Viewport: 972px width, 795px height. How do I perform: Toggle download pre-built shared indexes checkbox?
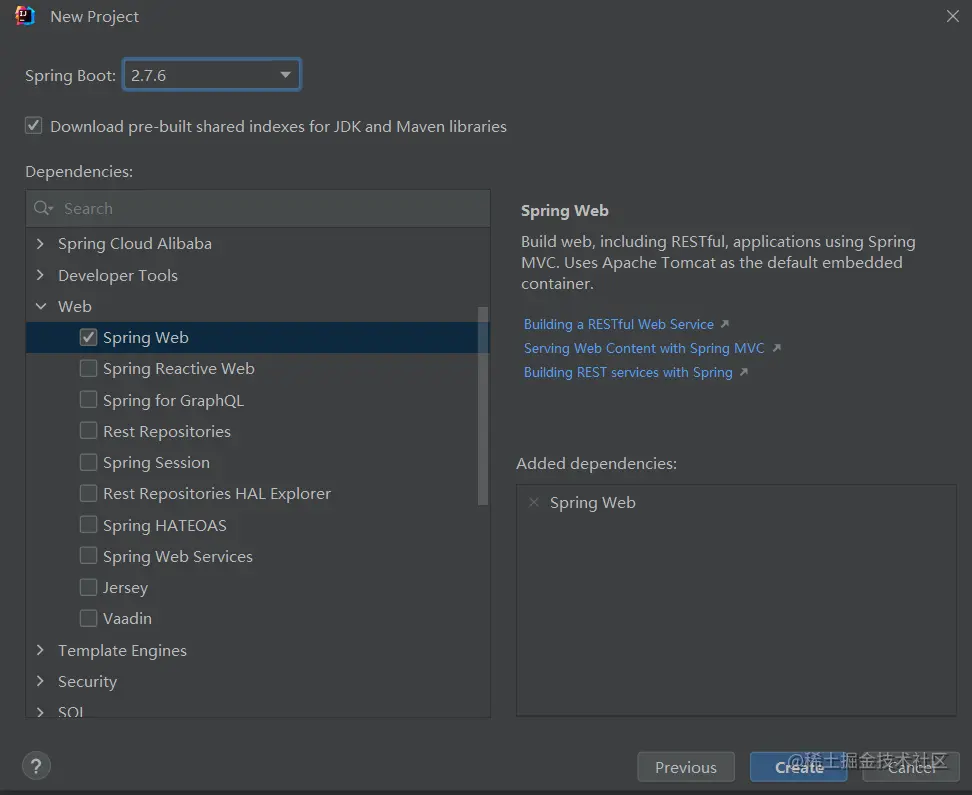(x=34, y=126)
